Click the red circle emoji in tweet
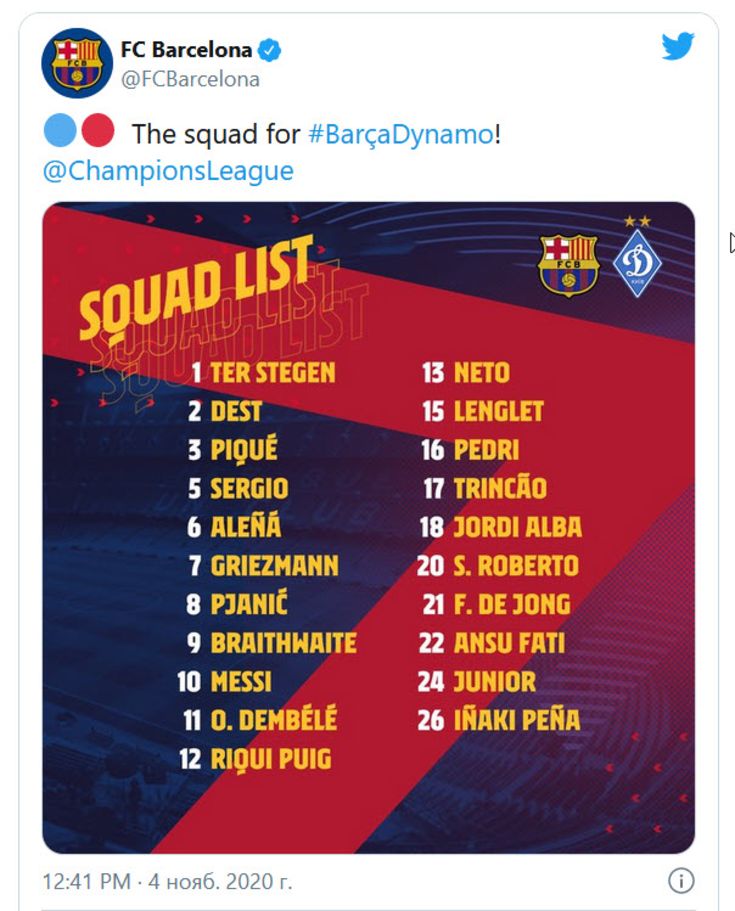The image size is (735, 911). coord(98,130)
